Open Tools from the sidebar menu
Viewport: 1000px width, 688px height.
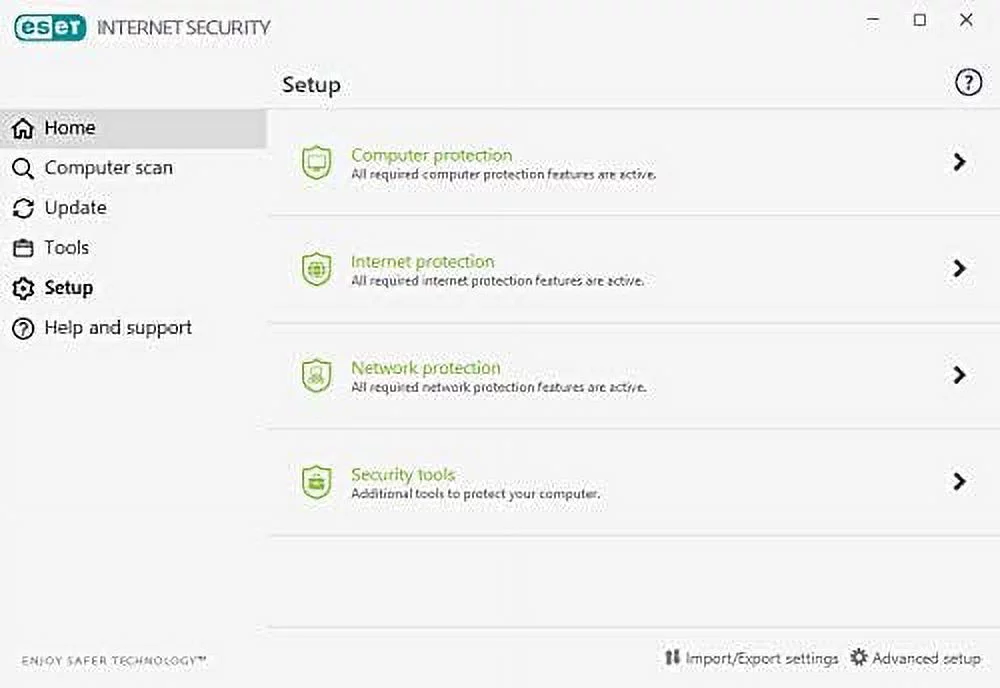[x=66, y=248]
